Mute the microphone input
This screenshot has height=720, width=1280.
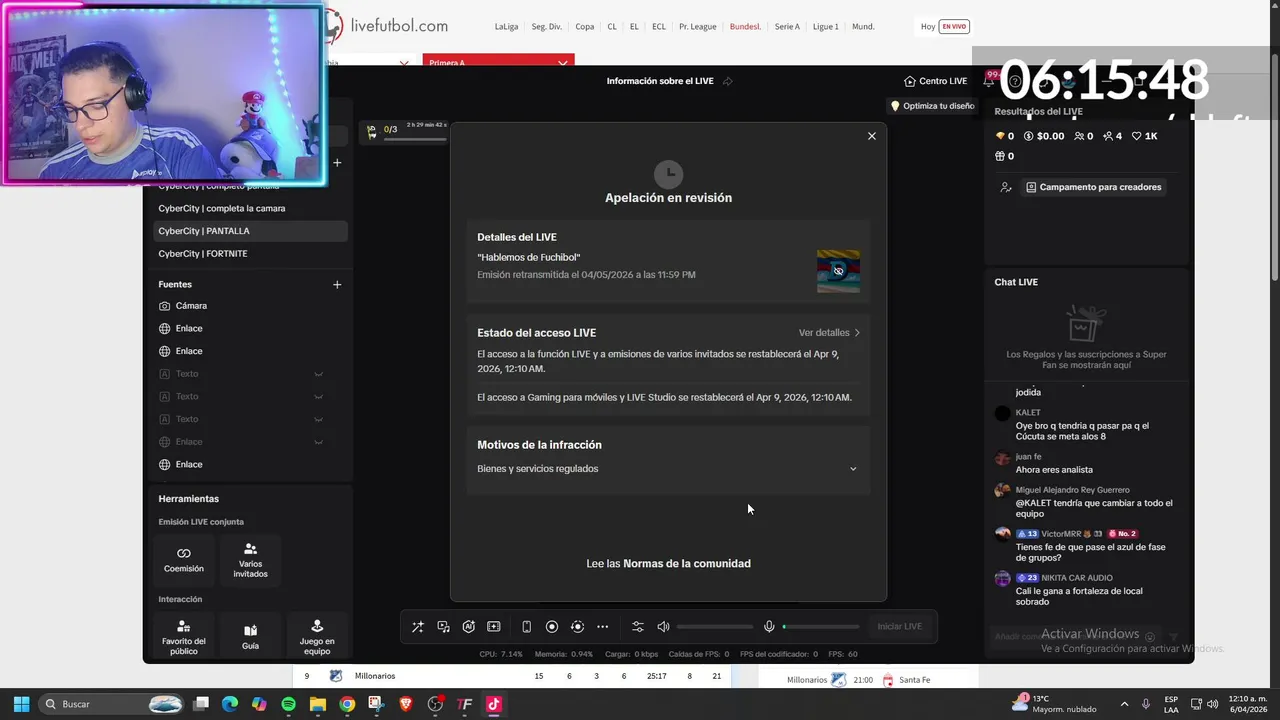(x=769, y=627)
